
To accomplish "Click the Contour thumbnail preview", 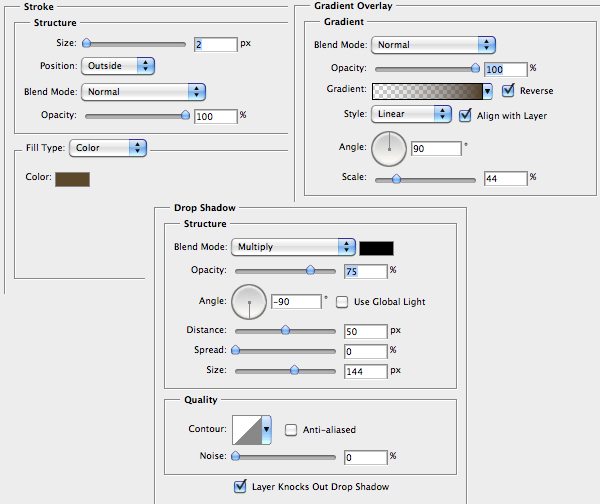I will [247, 430].
